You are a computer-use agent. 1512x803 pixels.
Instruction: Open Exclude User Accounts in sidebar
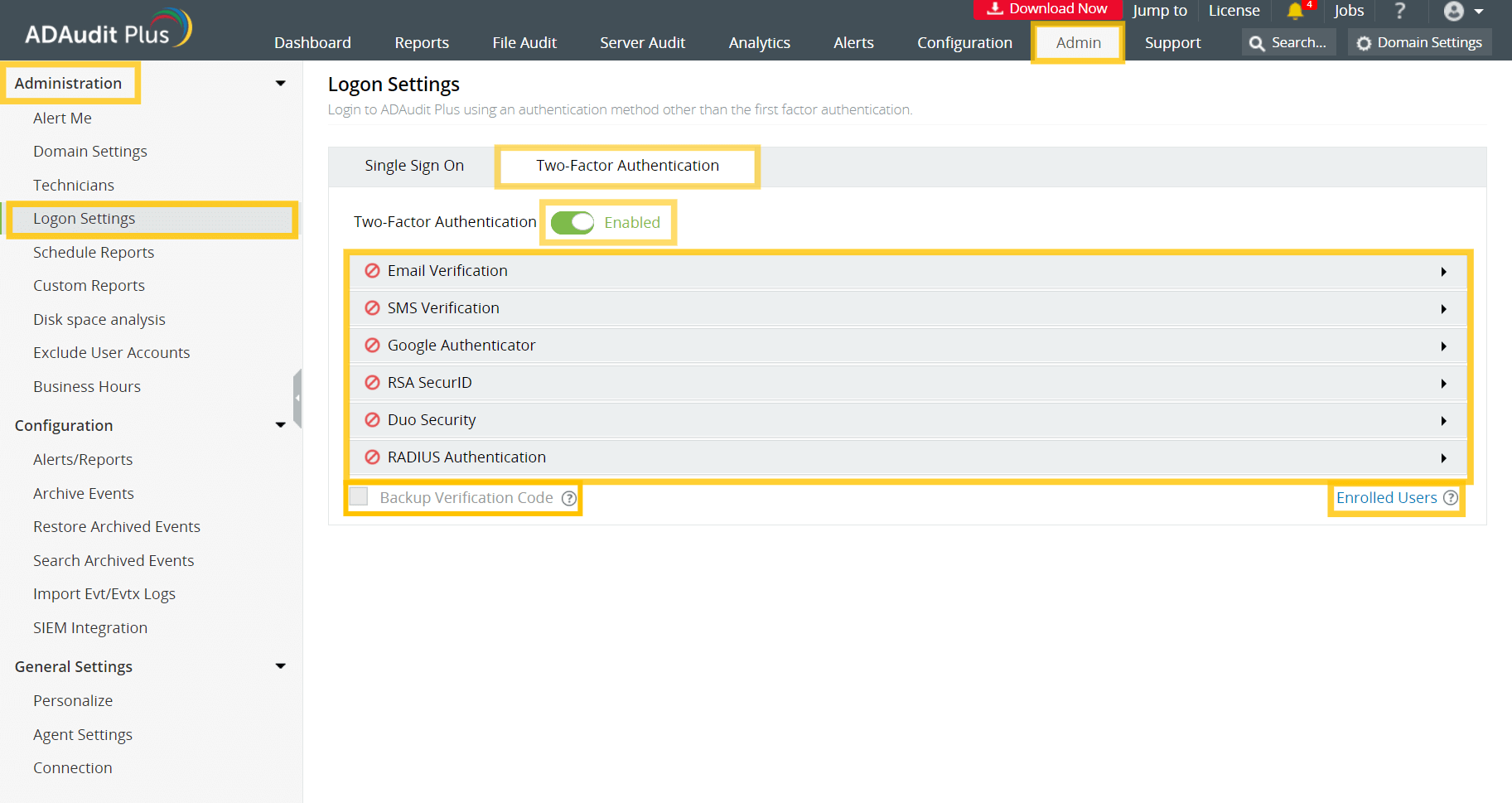[x=112, y=353]
